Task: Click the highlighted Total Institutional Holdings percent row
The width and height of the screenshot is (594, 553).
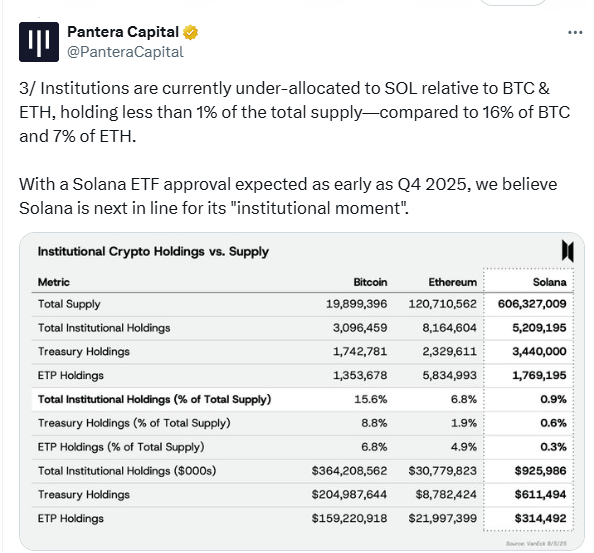Action: click(302, 399)
